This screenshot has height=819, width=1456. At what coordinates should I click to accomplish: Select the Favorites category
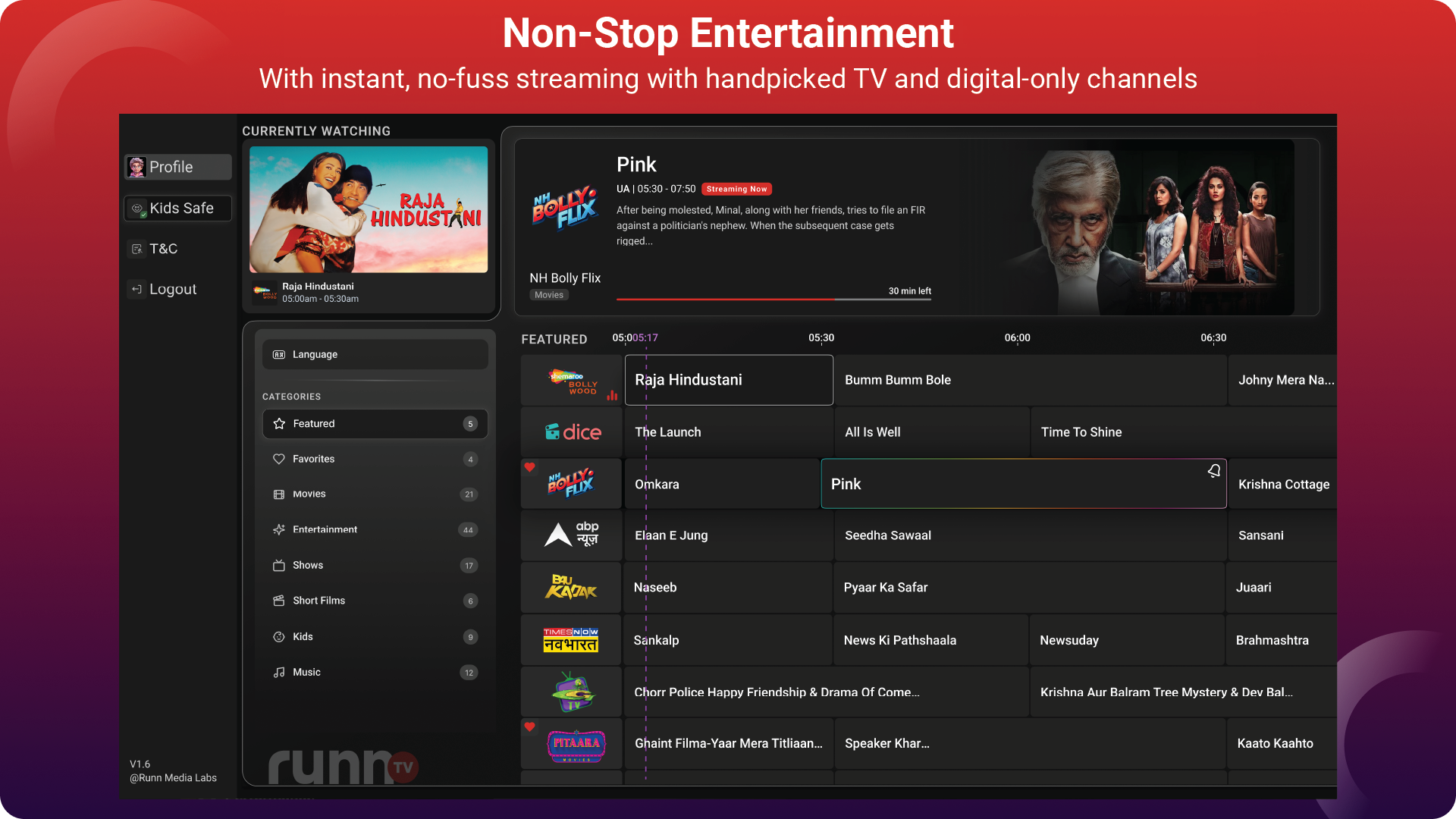[375, 460]
